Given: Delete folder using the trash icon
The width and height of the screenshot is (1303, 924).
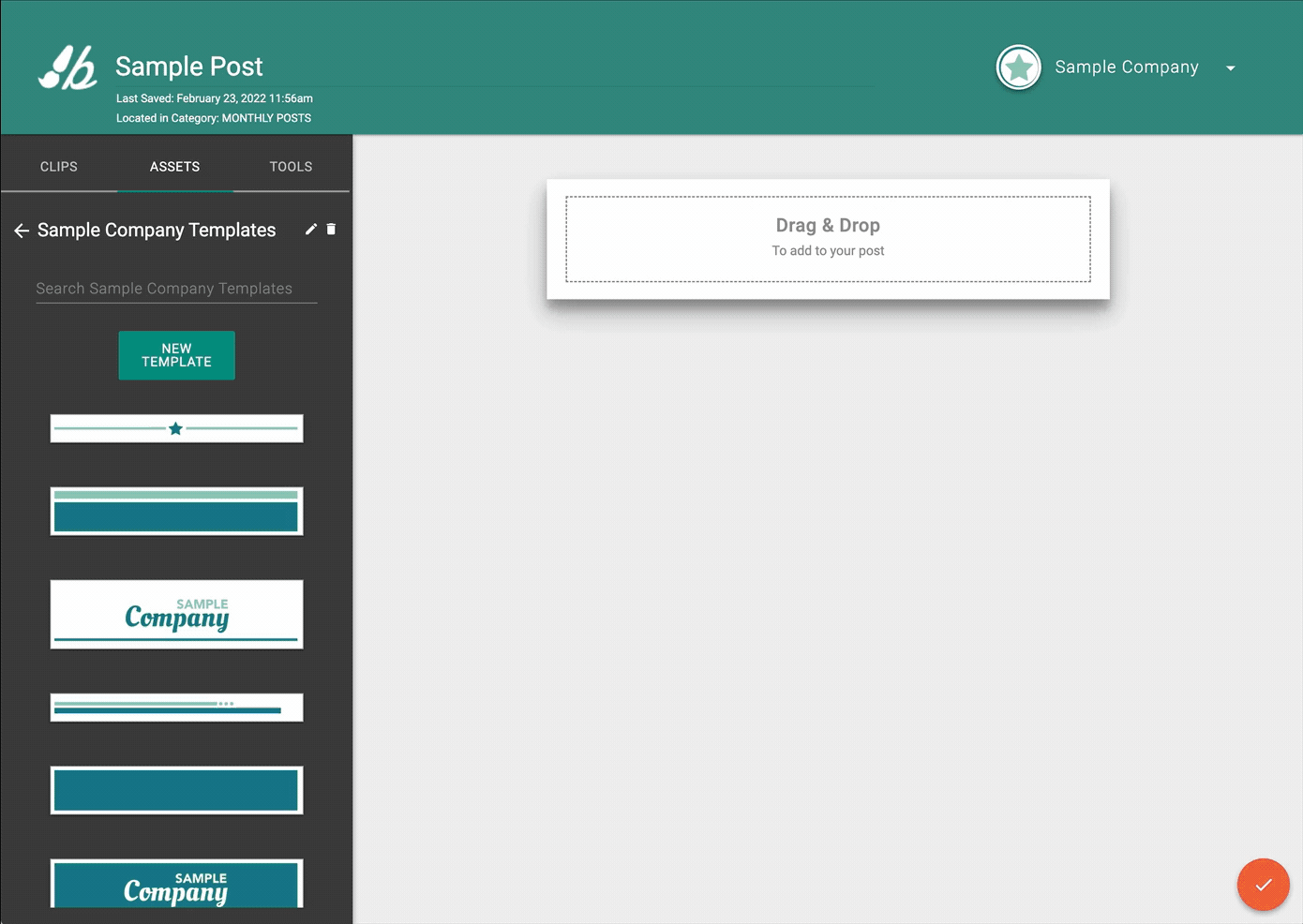Looking at the screenshot, I should 331,230.
